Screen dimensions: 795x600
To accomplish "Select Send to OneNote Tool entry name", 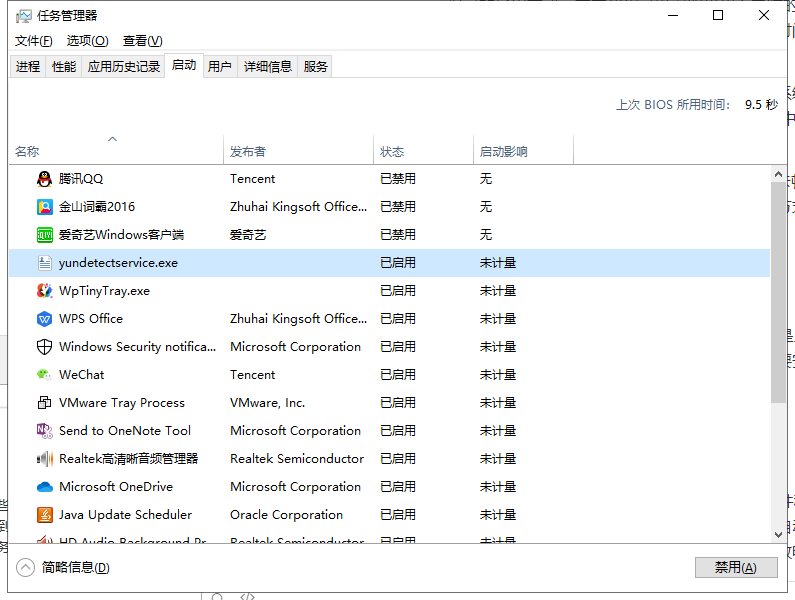I will (125, 431).
